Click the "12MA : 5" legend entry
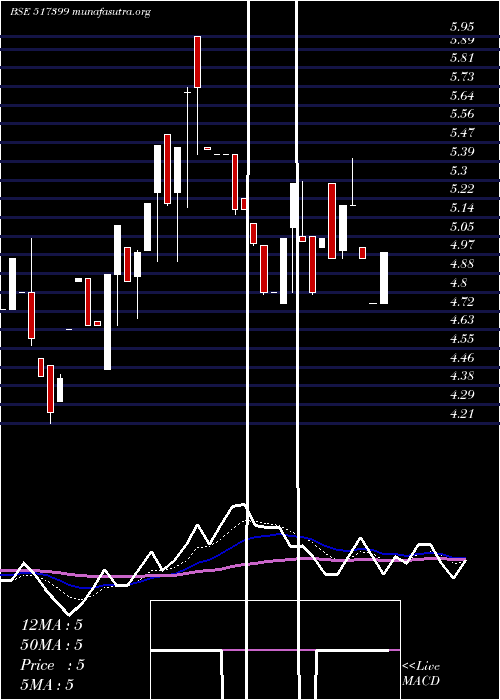The width and height of the screenshot is (500, 700). coord(52,625)
